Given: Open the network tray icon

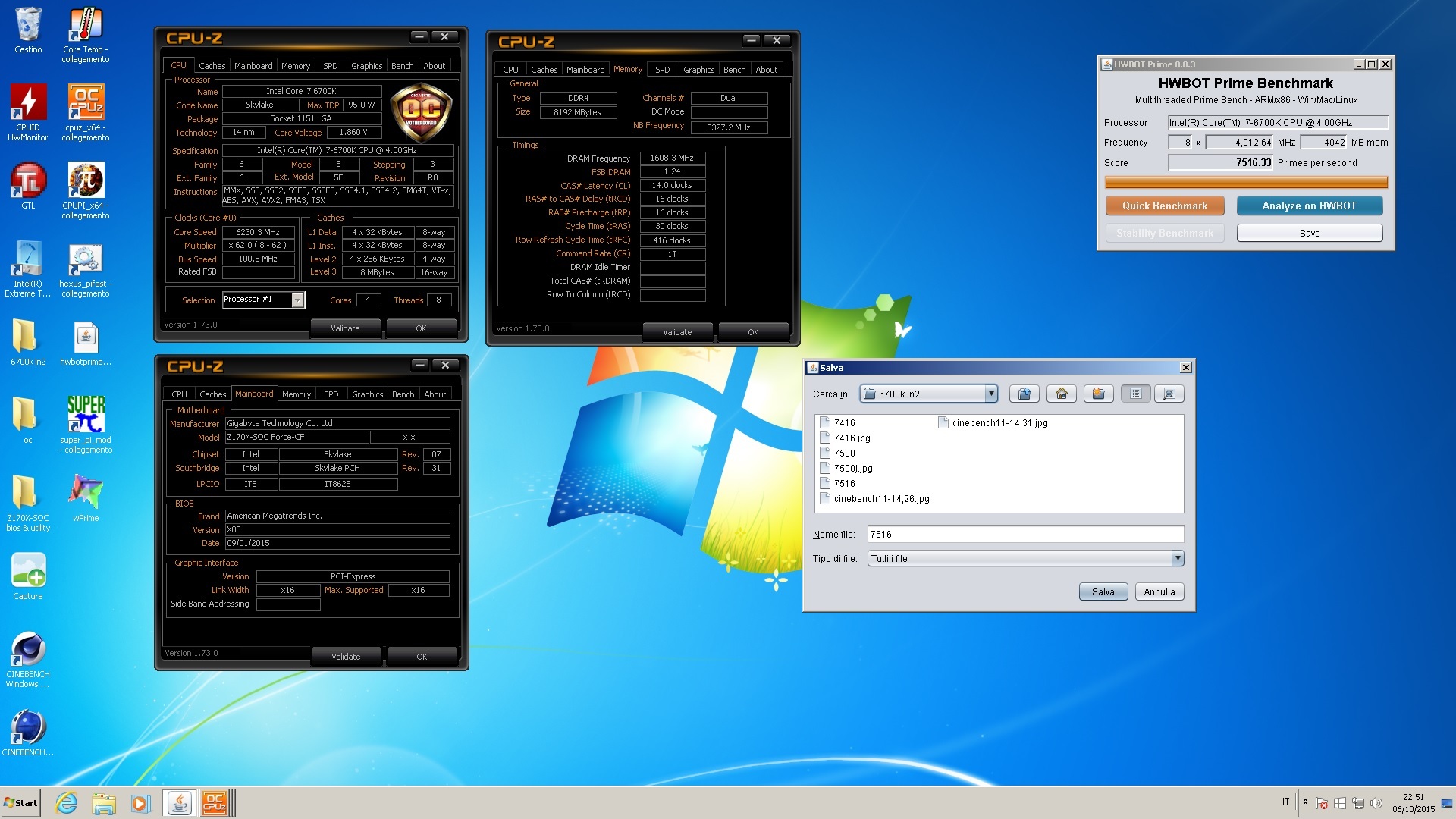Looking at the screenshot, I should (1358, 802).
